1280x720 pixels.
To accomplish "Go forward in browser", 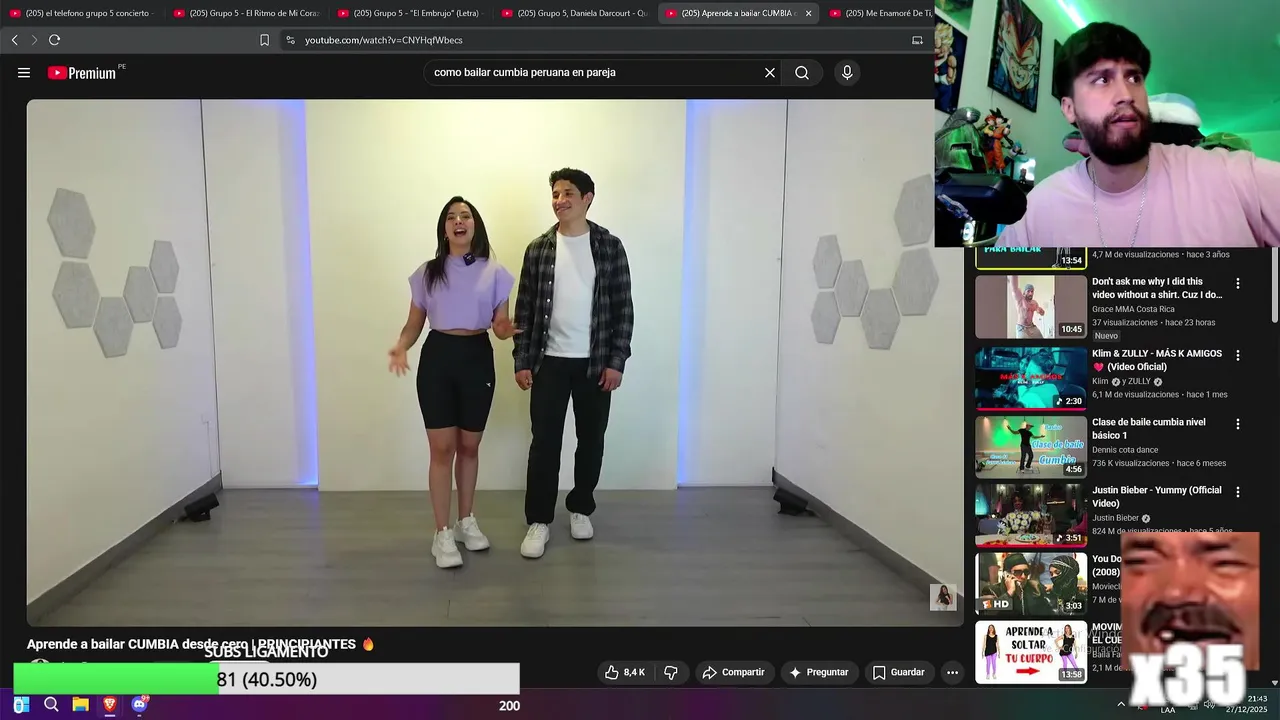I will (34, 40).
